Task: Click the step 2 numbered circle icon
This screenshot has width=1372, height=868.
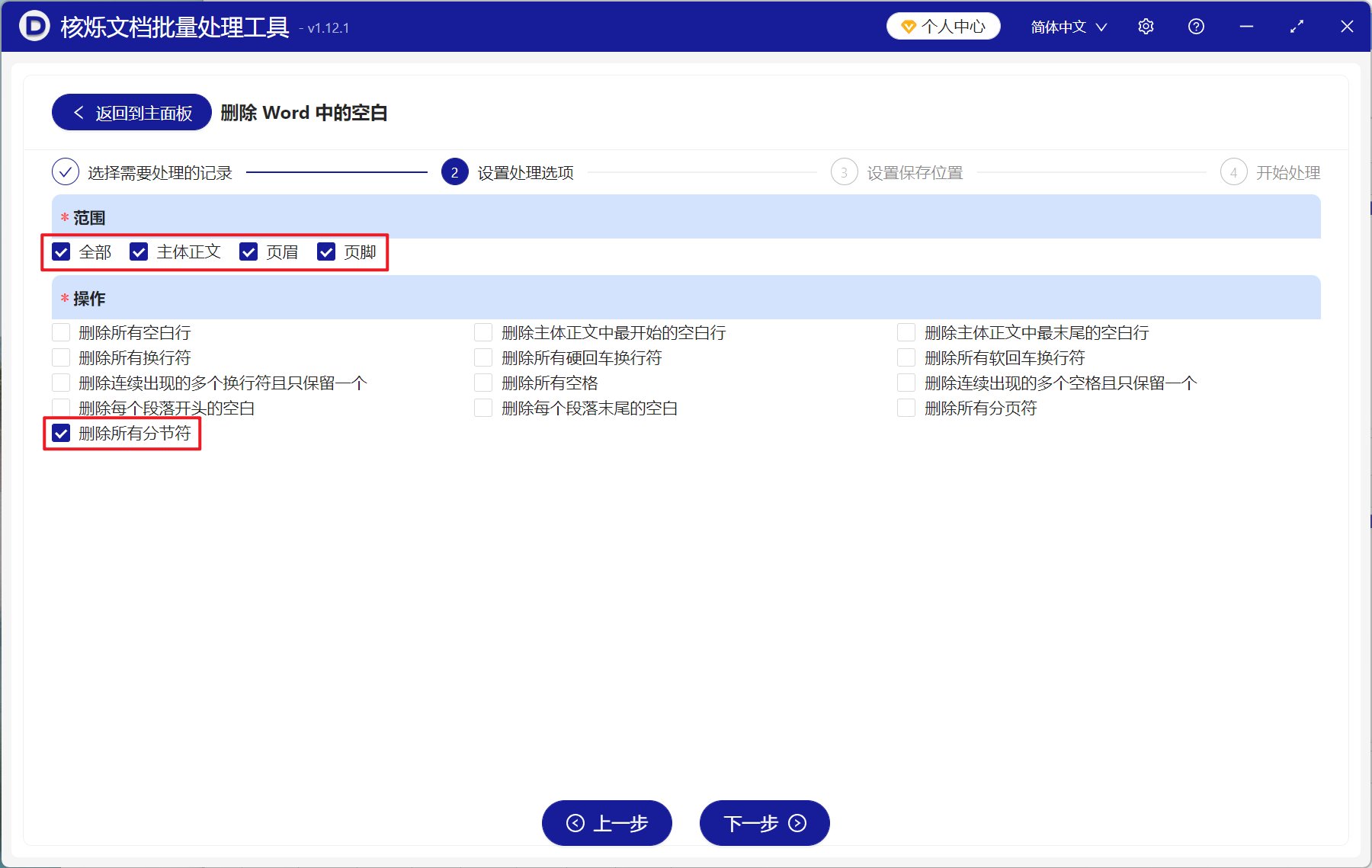Action: (454, 172)
